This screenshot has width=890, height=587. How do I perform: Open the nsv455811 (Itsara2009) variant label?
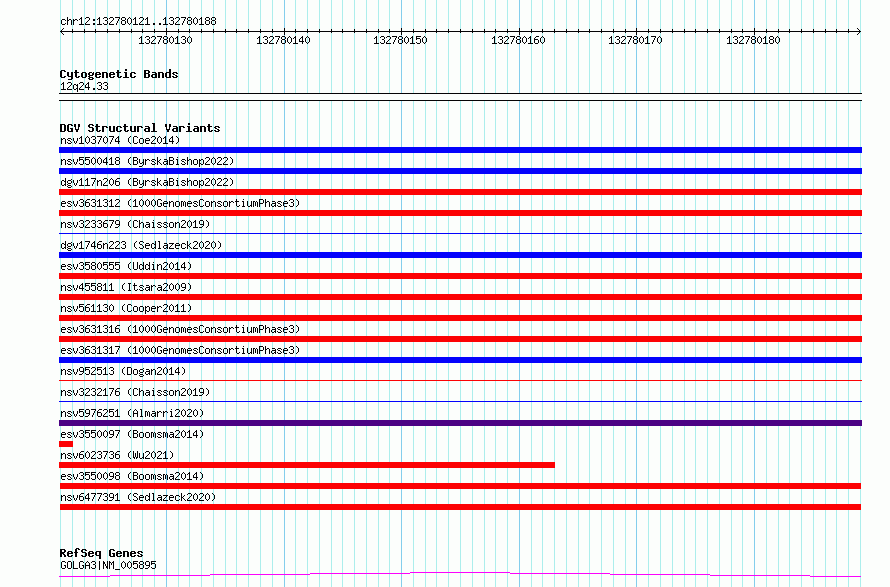click(x=126, y=287)
